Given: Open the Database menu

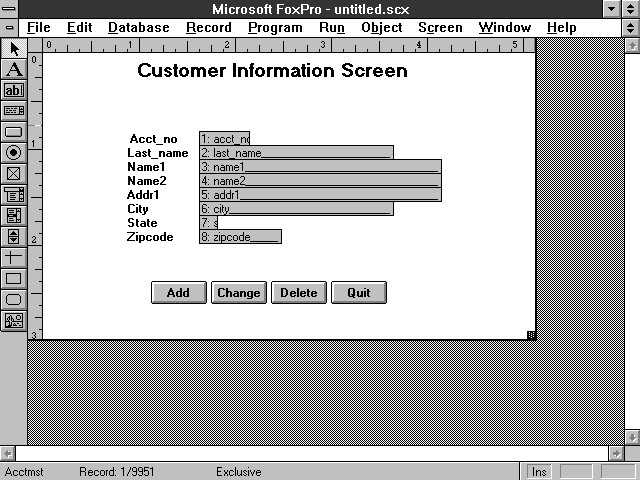Looking at the screenshot, I should coord(138,28).
